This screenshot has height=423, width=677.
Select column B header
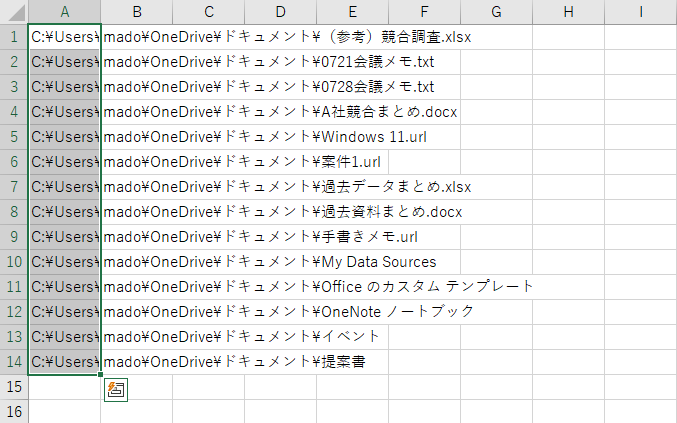pyautogui.click(x=137, y=12)
